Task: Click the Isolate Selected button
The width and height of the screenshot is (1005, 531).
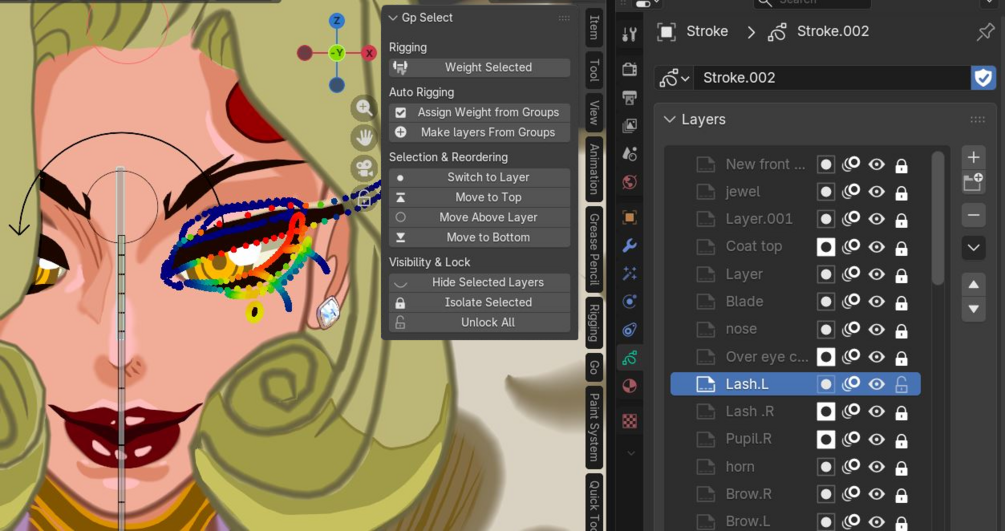Action: point(479,302)
